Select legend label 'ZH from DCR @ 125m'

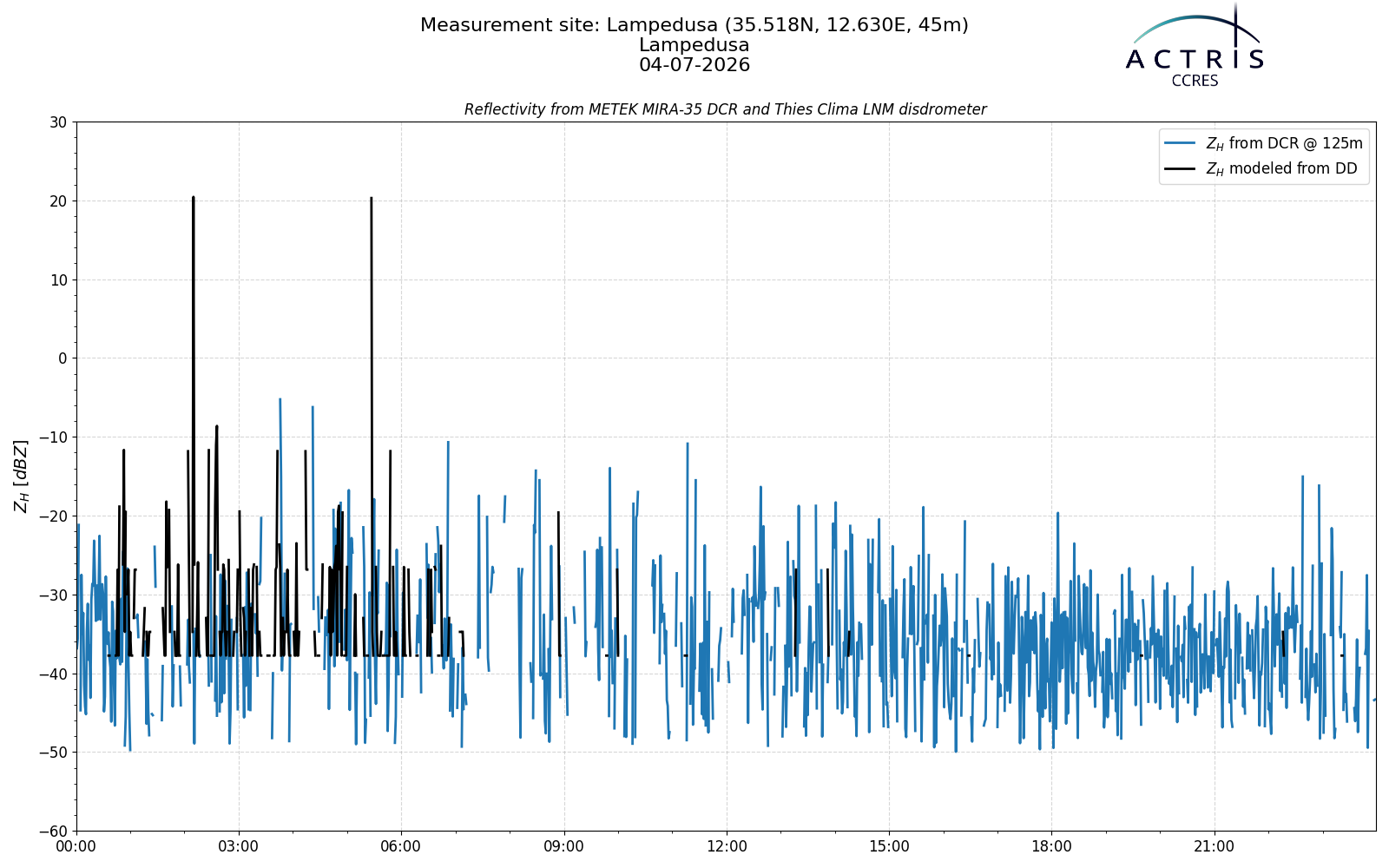point(1284,143)
